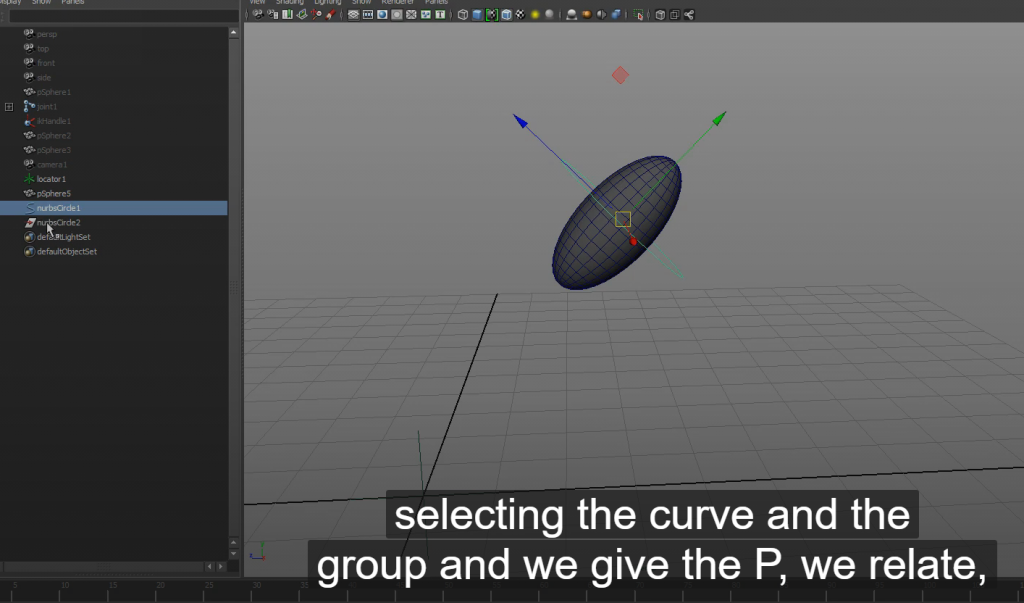Toggle Shadows grey sphere icon
This screenshot has height=603, width=1024.
549,14
